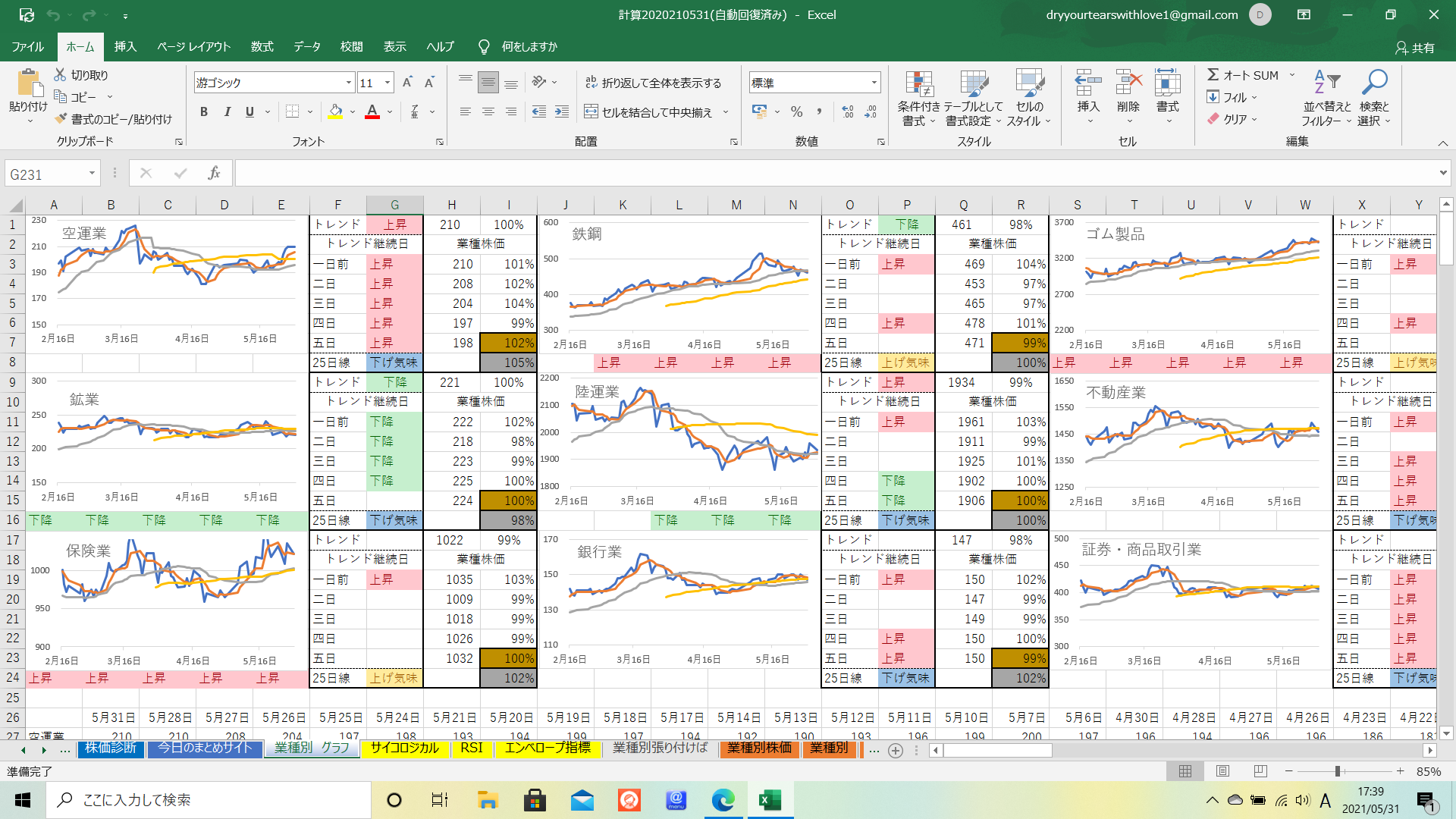Open the データ ribbon tab

pyautogui.click(x=306, y=47)
